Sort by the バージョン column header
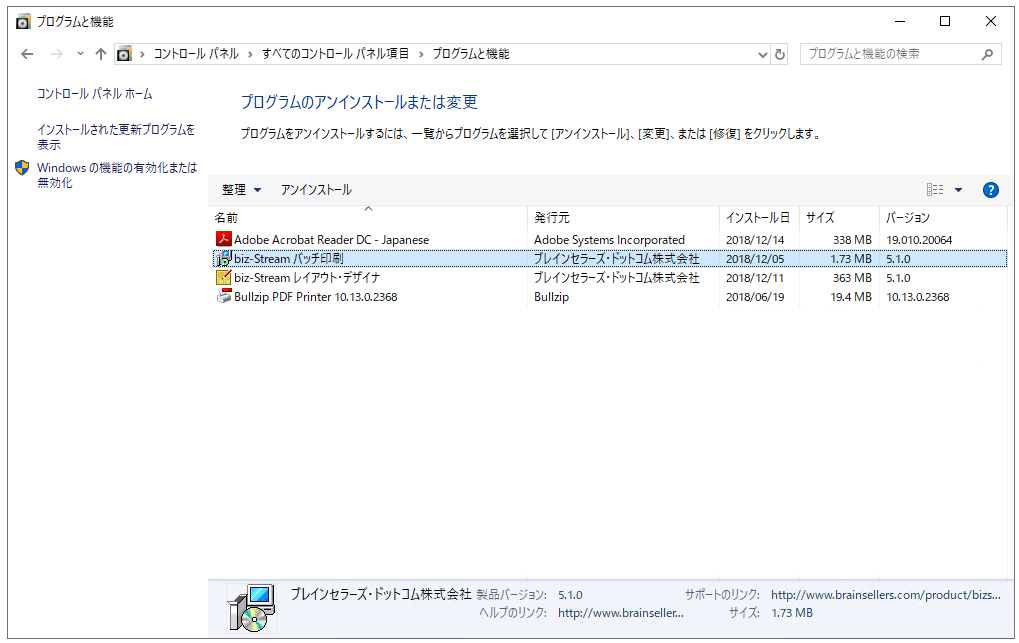Image resolution: width=1019 pixels, height=643 pixels. tap(943, 217)
